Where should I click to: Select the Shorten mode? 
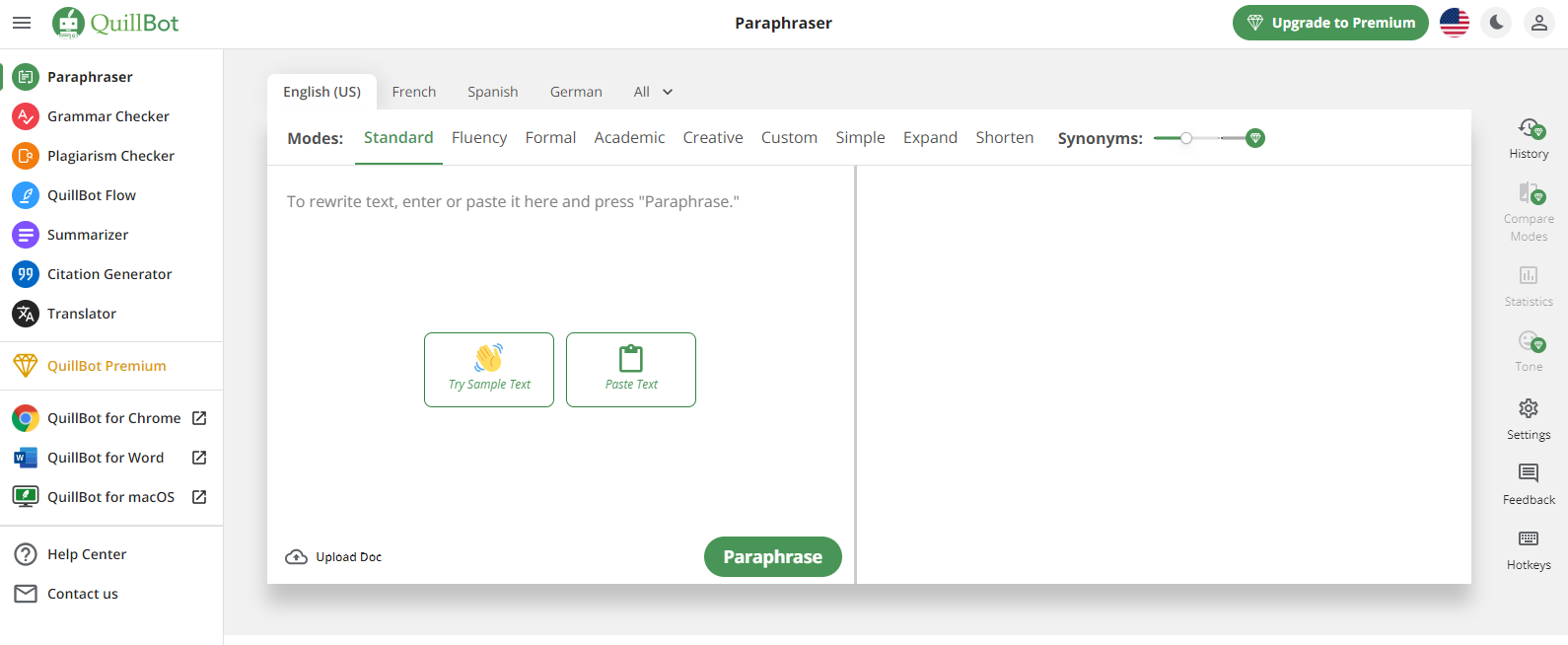pyautogui.click(x=1005, y=138)
